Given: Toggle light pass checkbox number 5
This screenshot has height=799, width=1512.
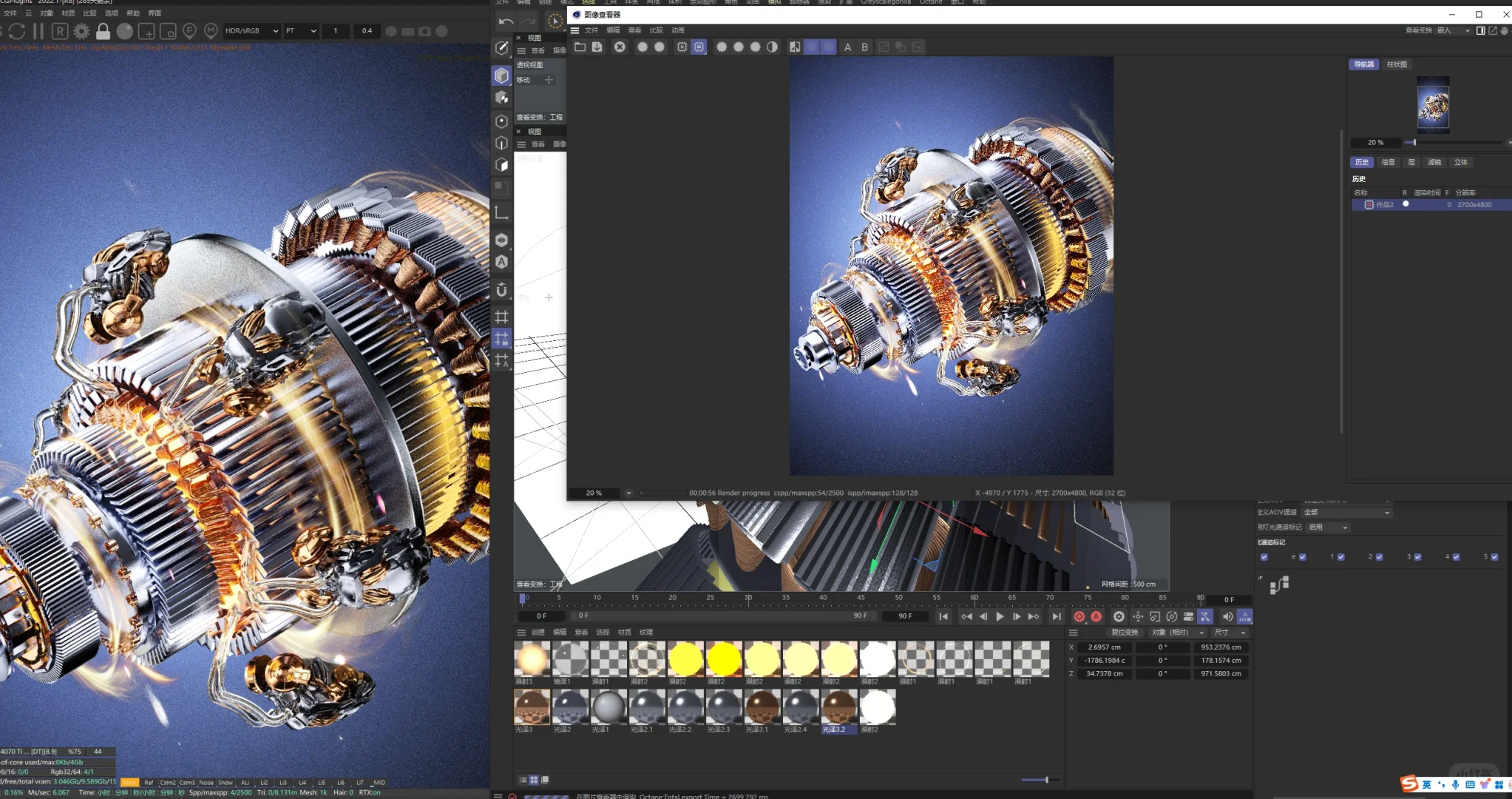Looking at the screenshot, I should (1494, 557).
